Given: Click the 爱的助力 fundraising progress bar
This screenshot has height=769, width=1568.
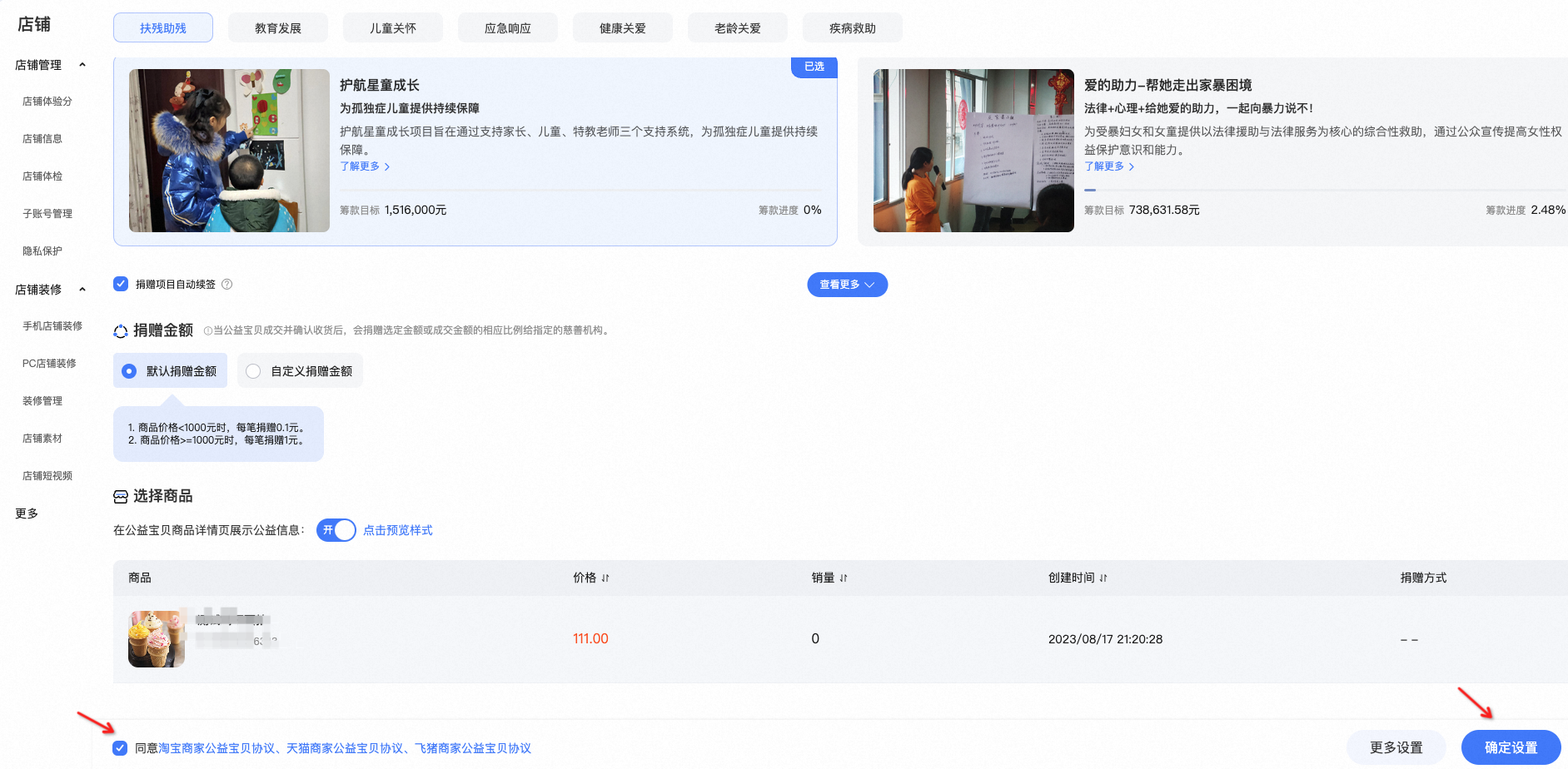Looking at the screenshot, I should 1325,191.
